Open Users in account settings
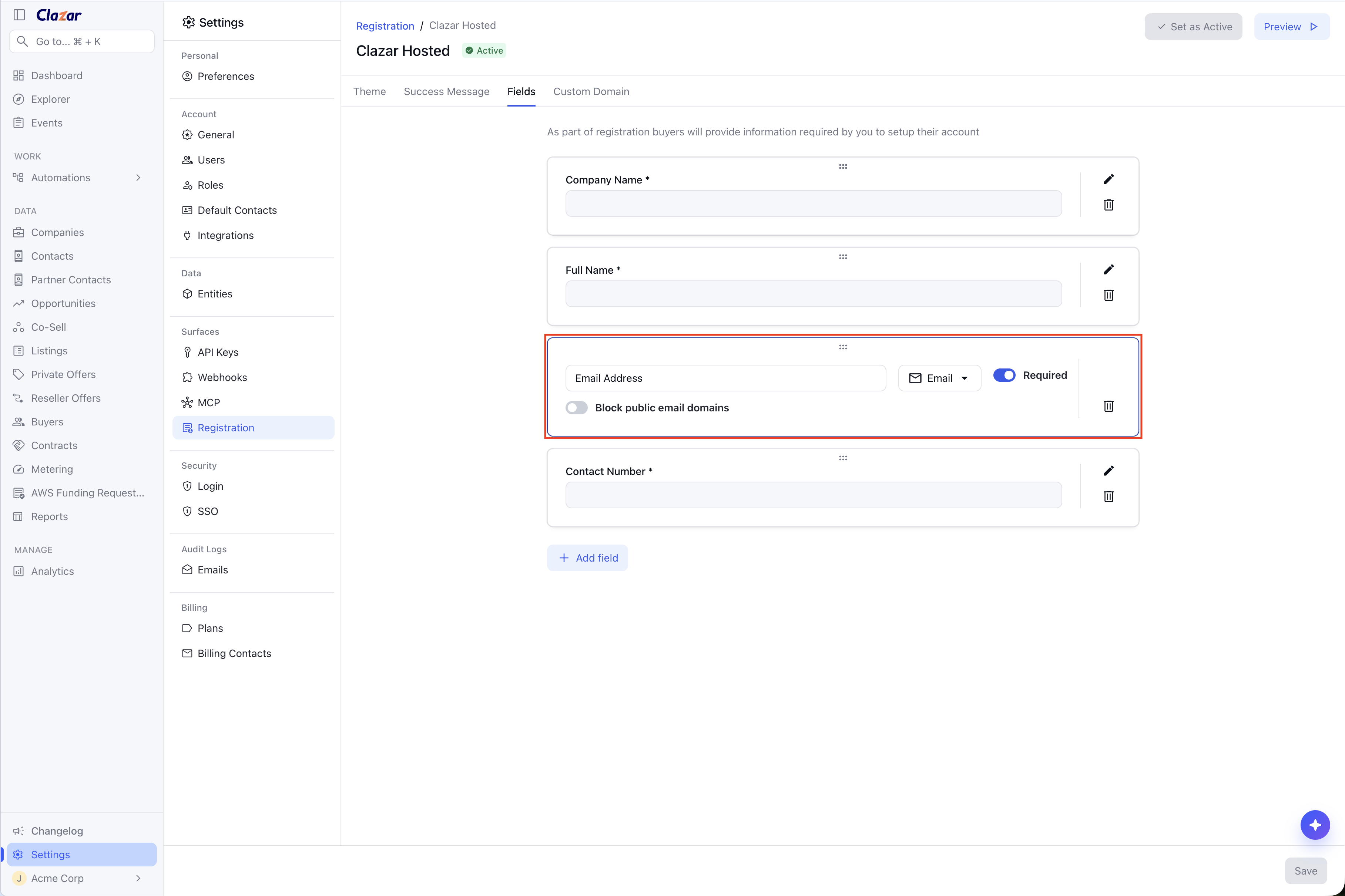The width and height of the screenshot is (1345, 896). click(253, 160)
